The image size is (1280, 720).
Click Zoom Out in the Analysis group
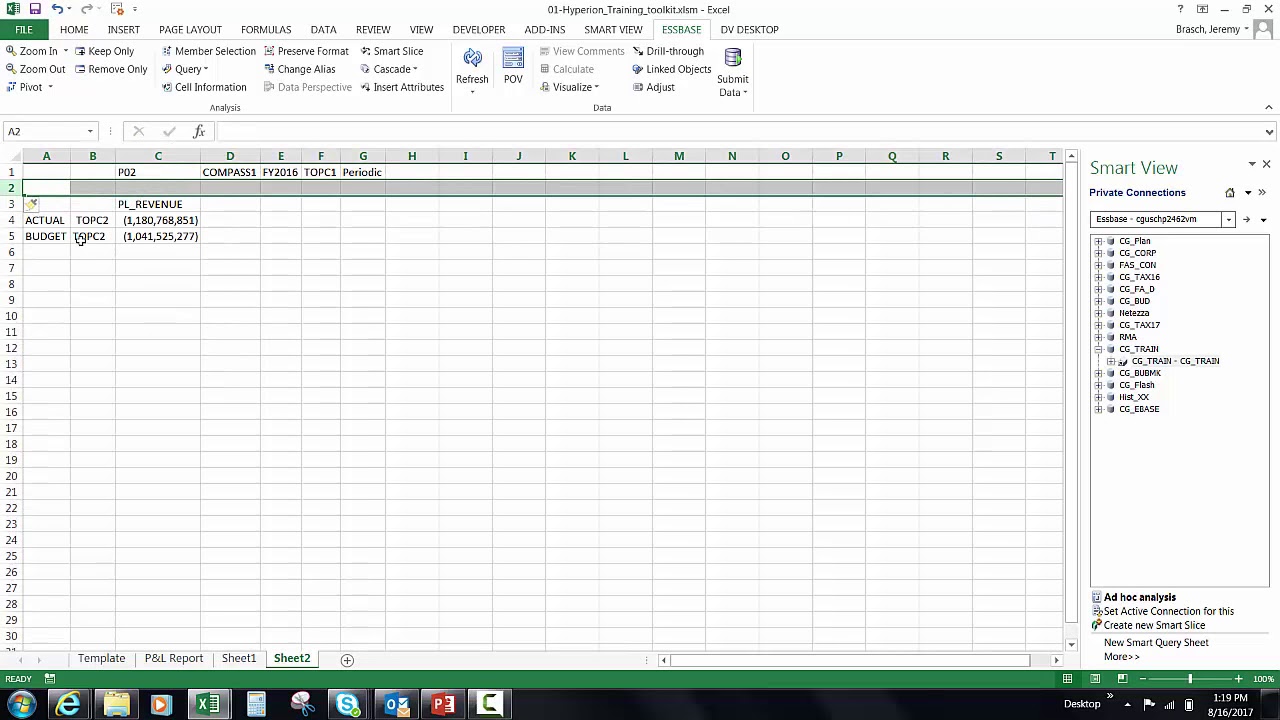coord(35,69)
